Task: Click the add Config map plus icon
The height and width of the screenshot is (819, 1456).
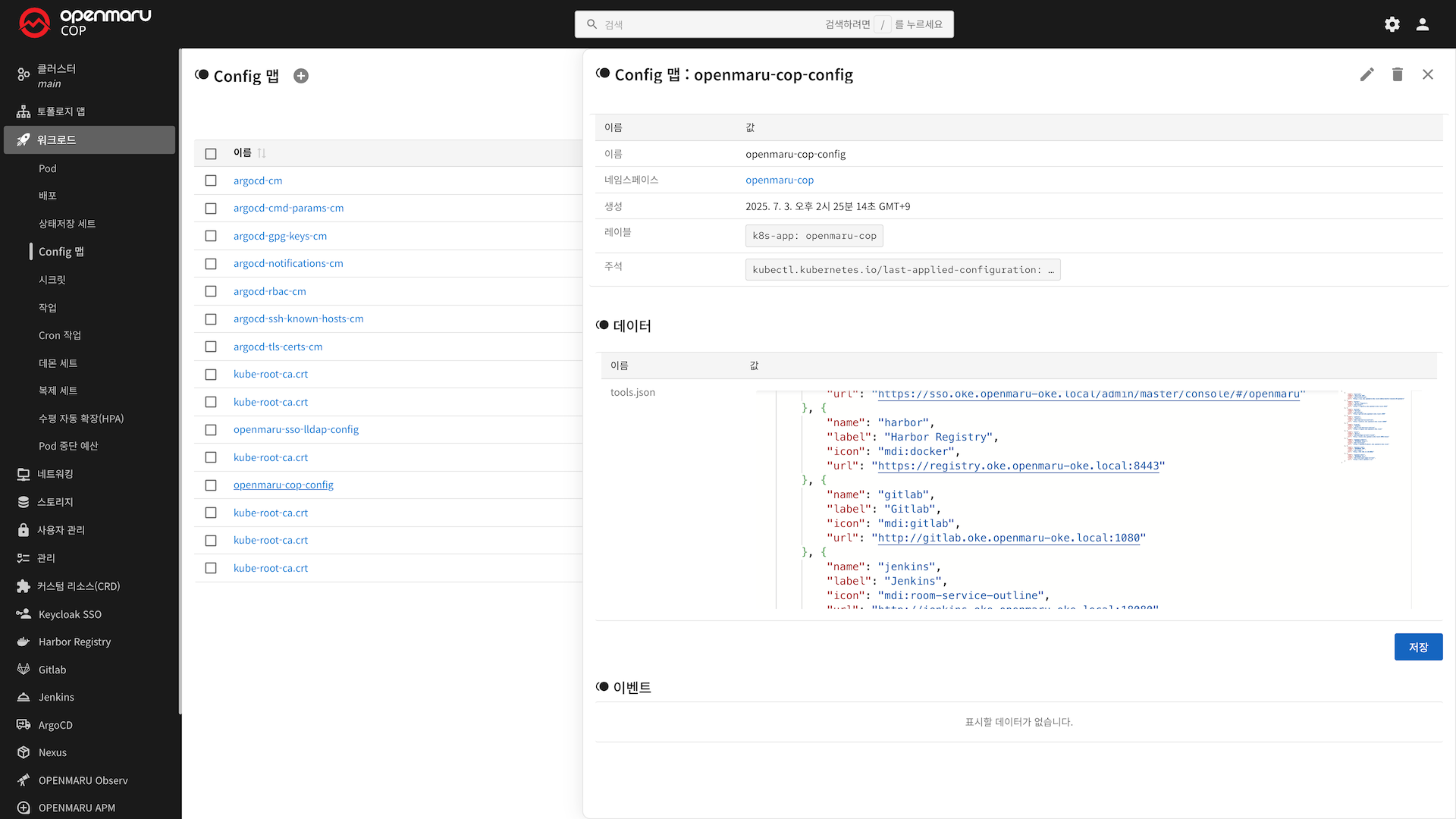Action: point(301,76)
